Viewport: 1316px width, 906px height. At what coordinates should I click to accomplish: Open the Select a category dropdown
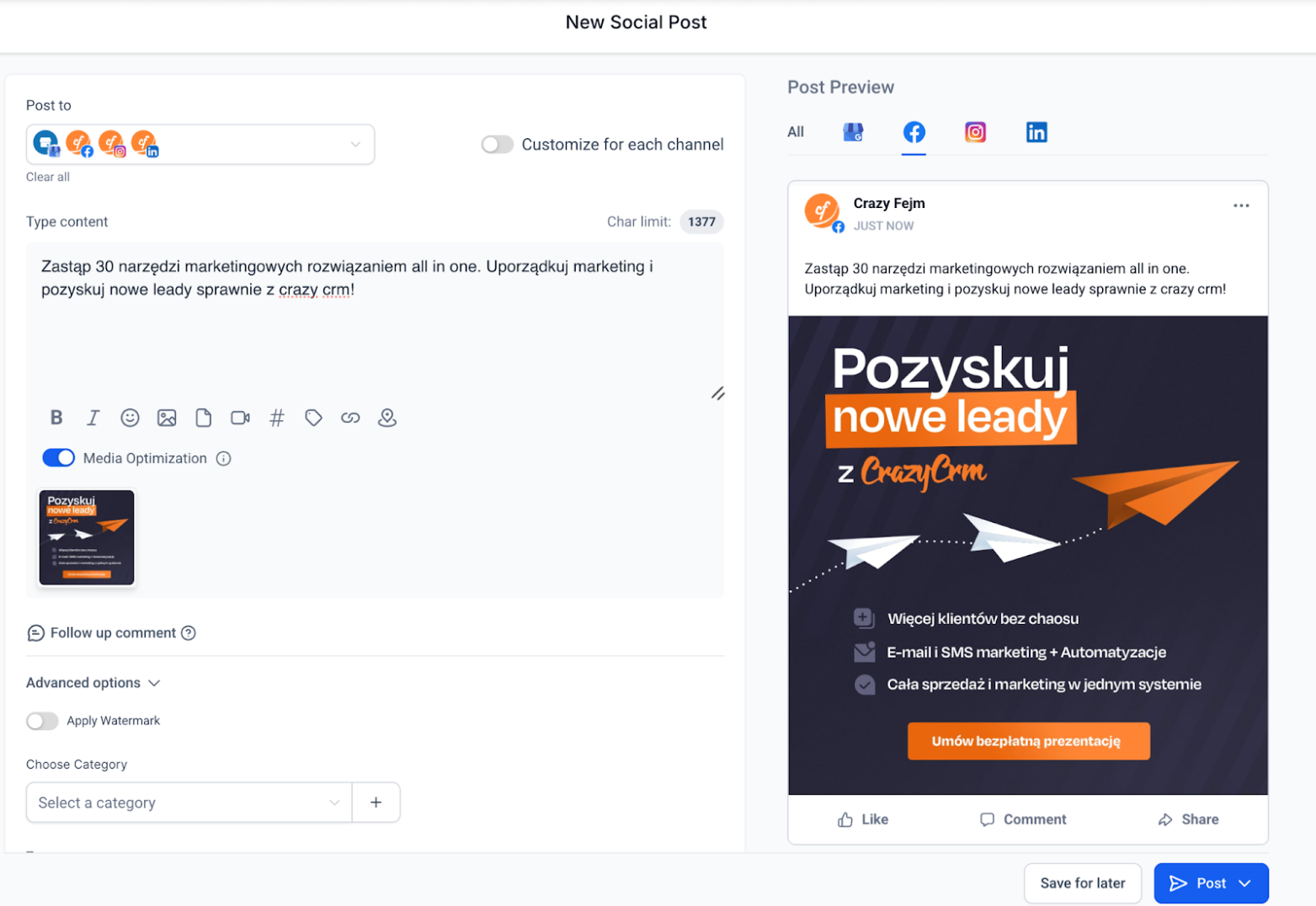coord(189,802)
